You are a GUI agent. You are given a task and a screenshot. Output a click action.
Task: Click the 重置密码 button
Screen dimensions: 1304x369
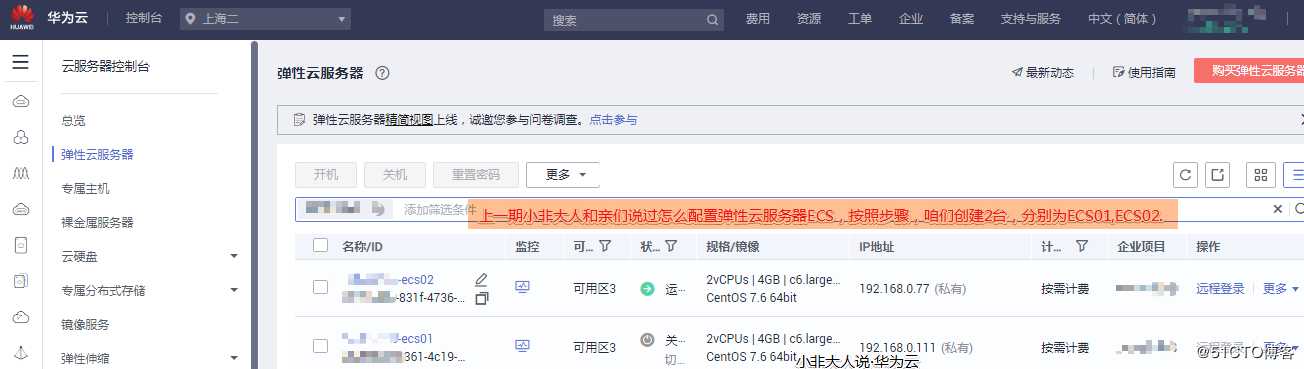(x=476, y=174)
